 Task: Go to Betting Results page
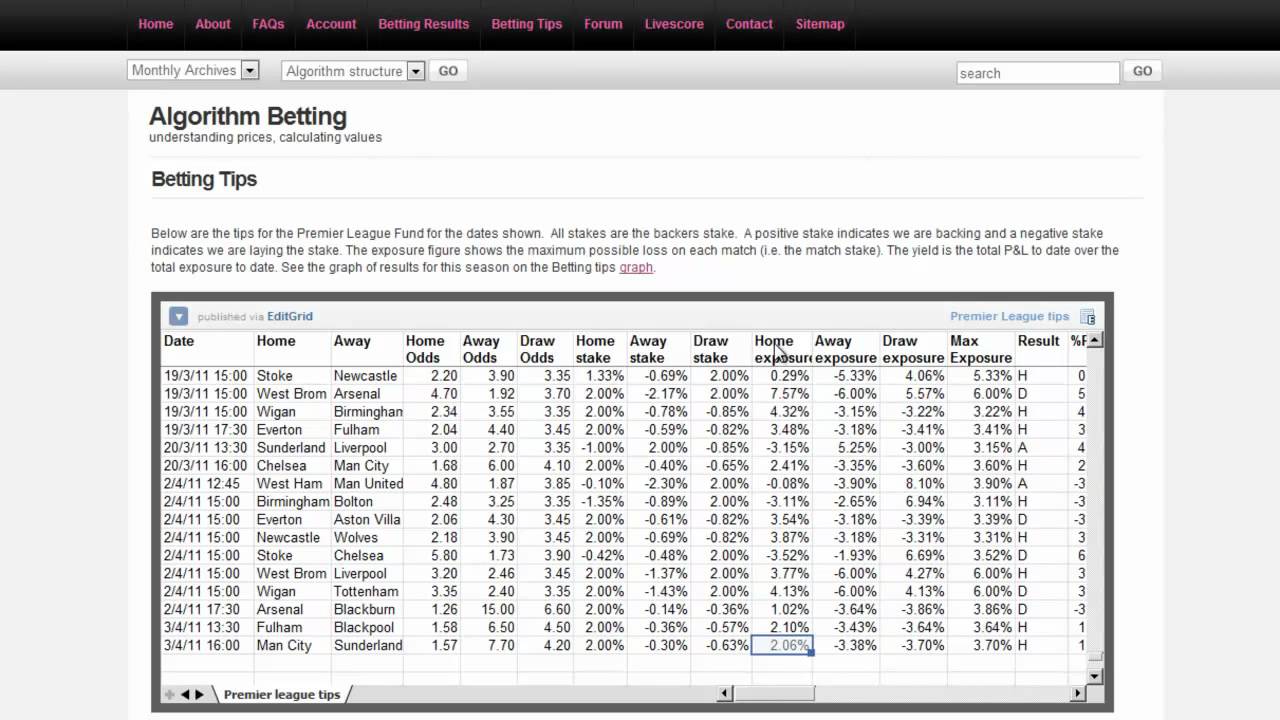(424, 24)
